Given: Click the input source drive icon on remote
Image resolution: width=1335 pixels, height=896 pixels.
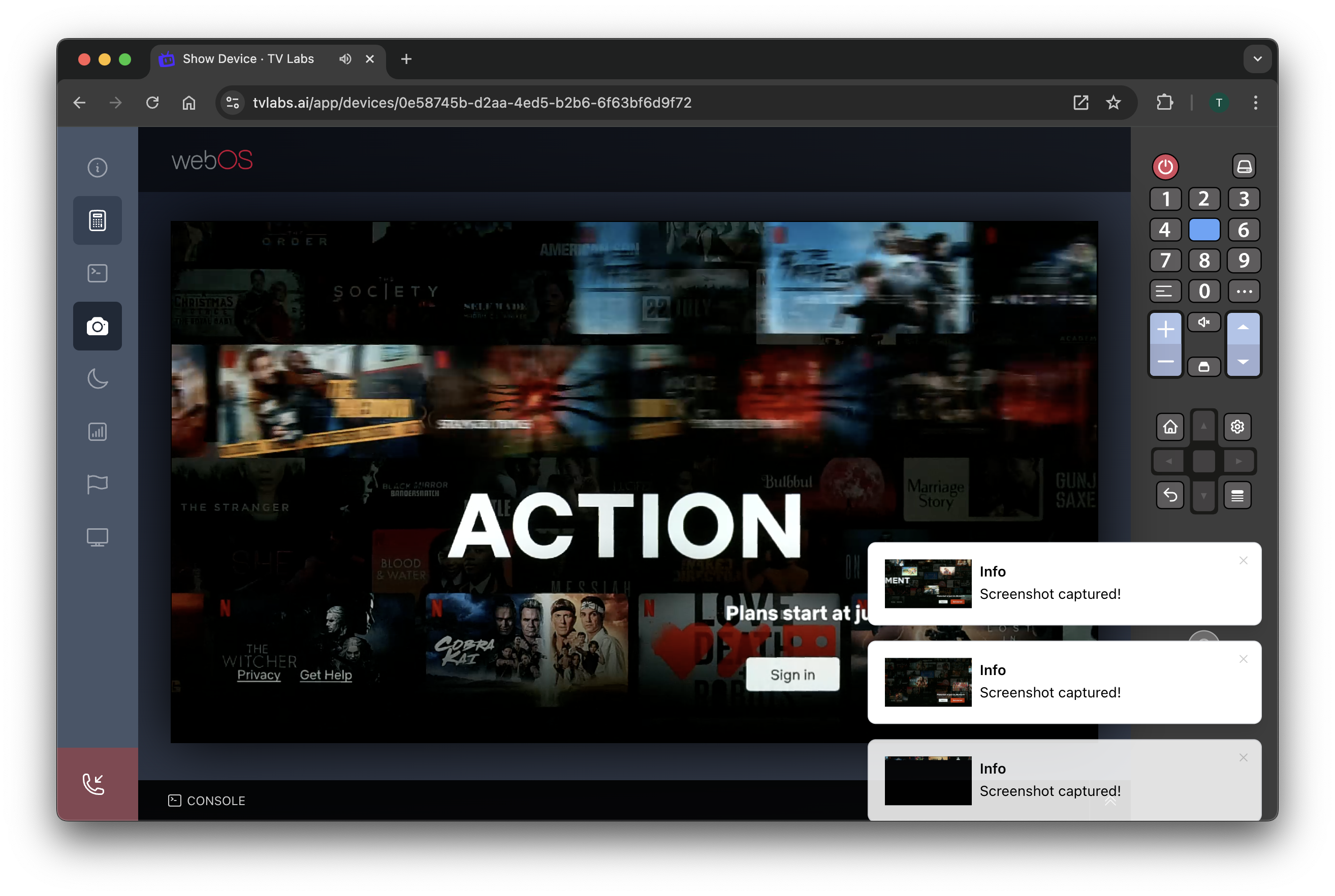Looking at the screenshot, I should 1244,167.
